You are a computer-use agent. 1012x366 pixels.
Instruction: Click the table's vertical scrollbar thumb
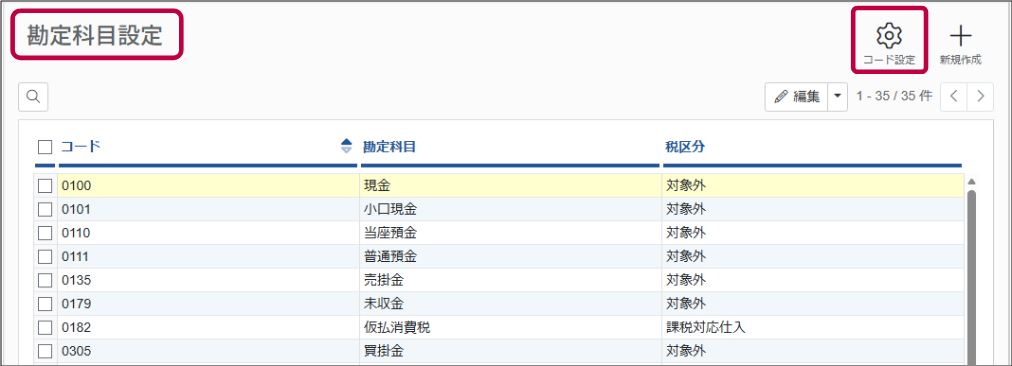click(971, 278)
